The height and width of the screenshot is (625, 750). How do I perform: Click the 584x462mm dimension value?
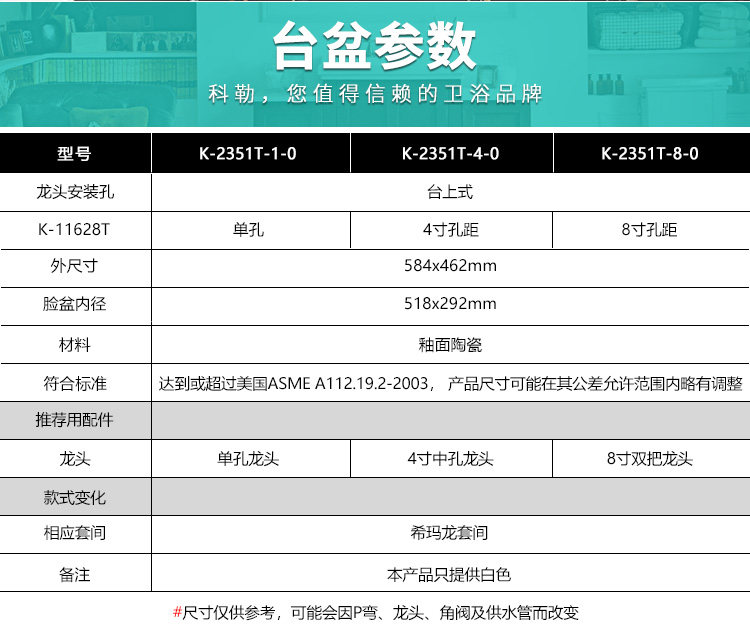coord(450,265)
